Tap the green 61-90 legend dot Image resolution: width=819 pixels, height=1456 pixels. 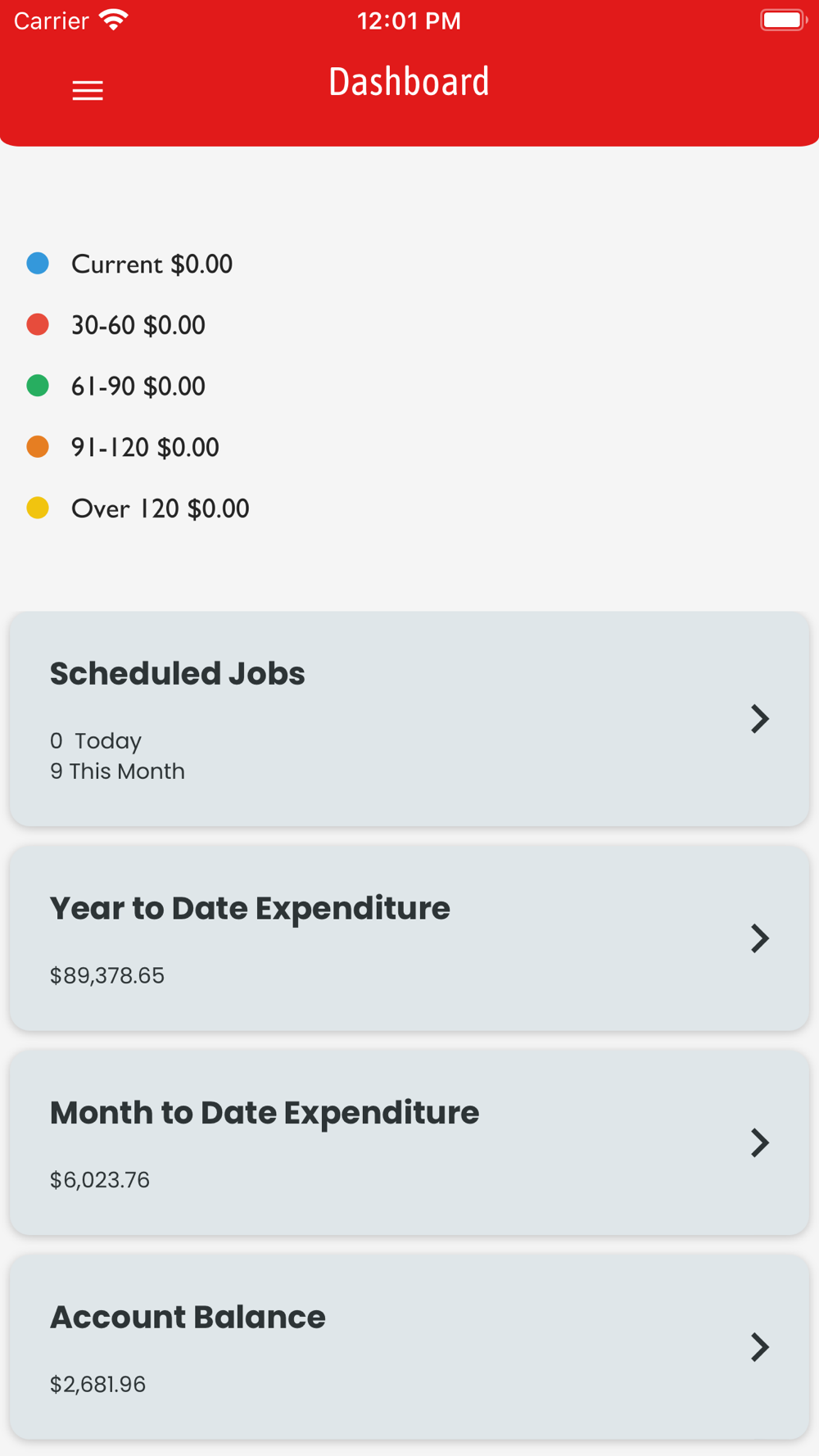[x=38, y=386]
